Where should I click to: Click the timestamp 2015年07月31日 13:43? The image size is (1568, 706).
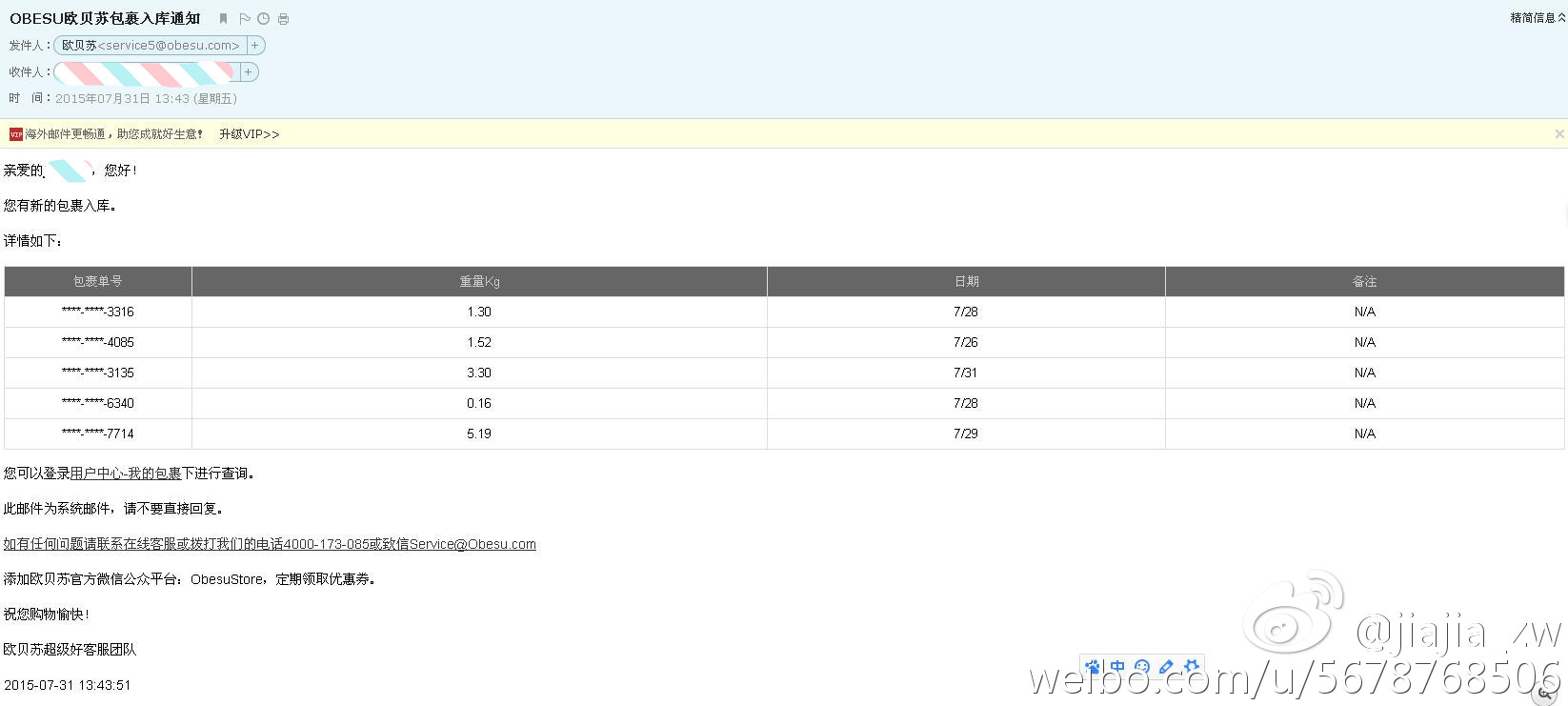(x=122, y=99)
